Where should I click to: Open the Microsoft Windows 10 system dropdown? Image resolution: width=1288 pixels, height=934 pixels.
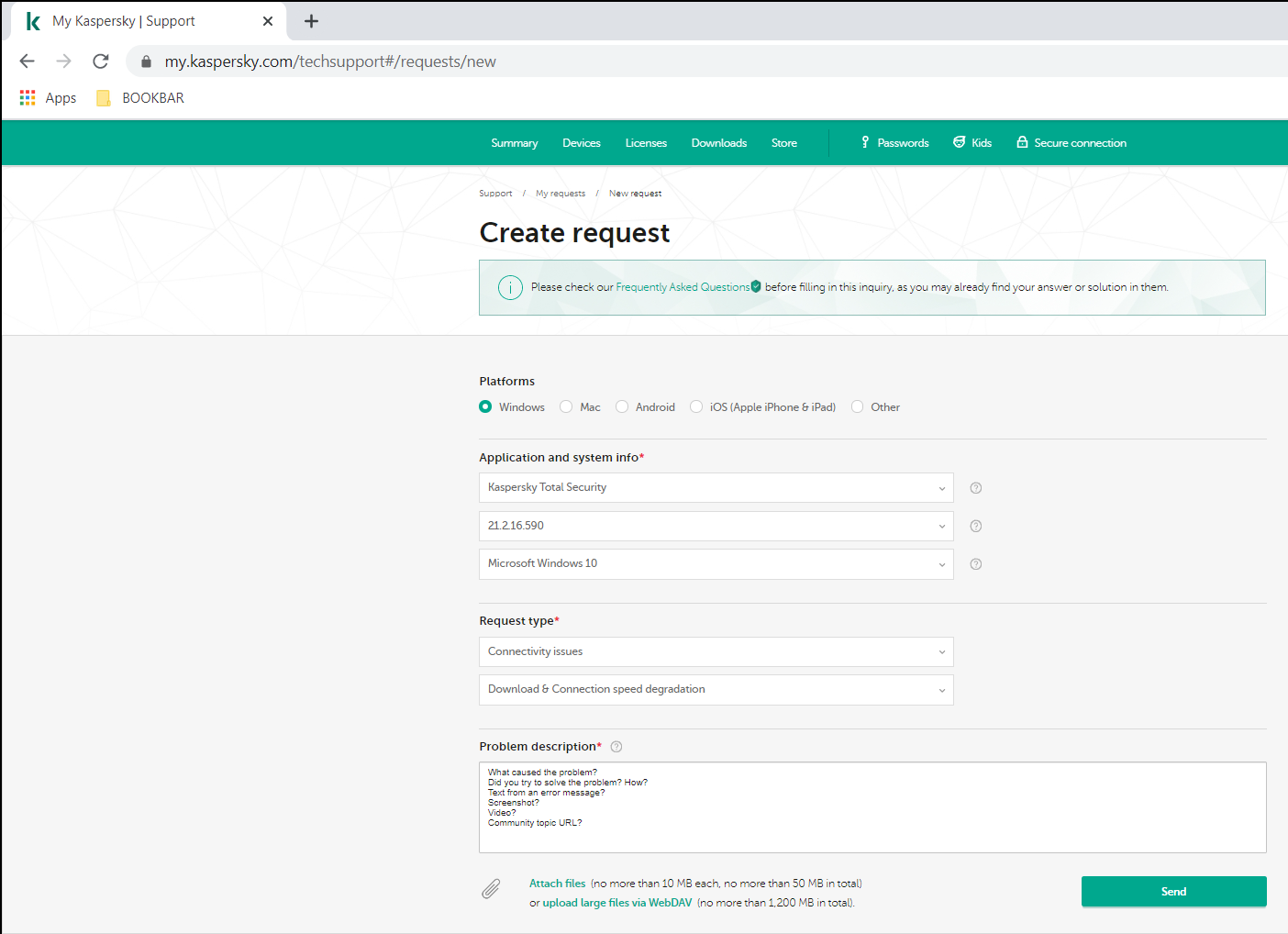(716, 564)
